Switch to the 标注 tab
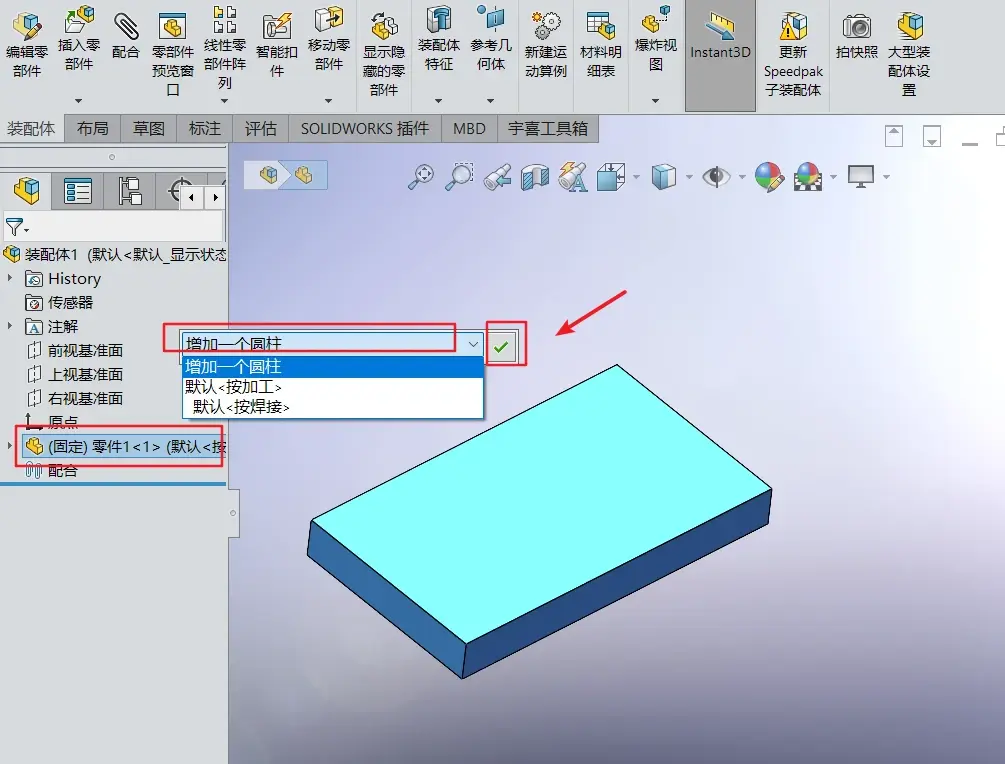The height and width of the screenshot is (764, 1005). click(205, 129)
